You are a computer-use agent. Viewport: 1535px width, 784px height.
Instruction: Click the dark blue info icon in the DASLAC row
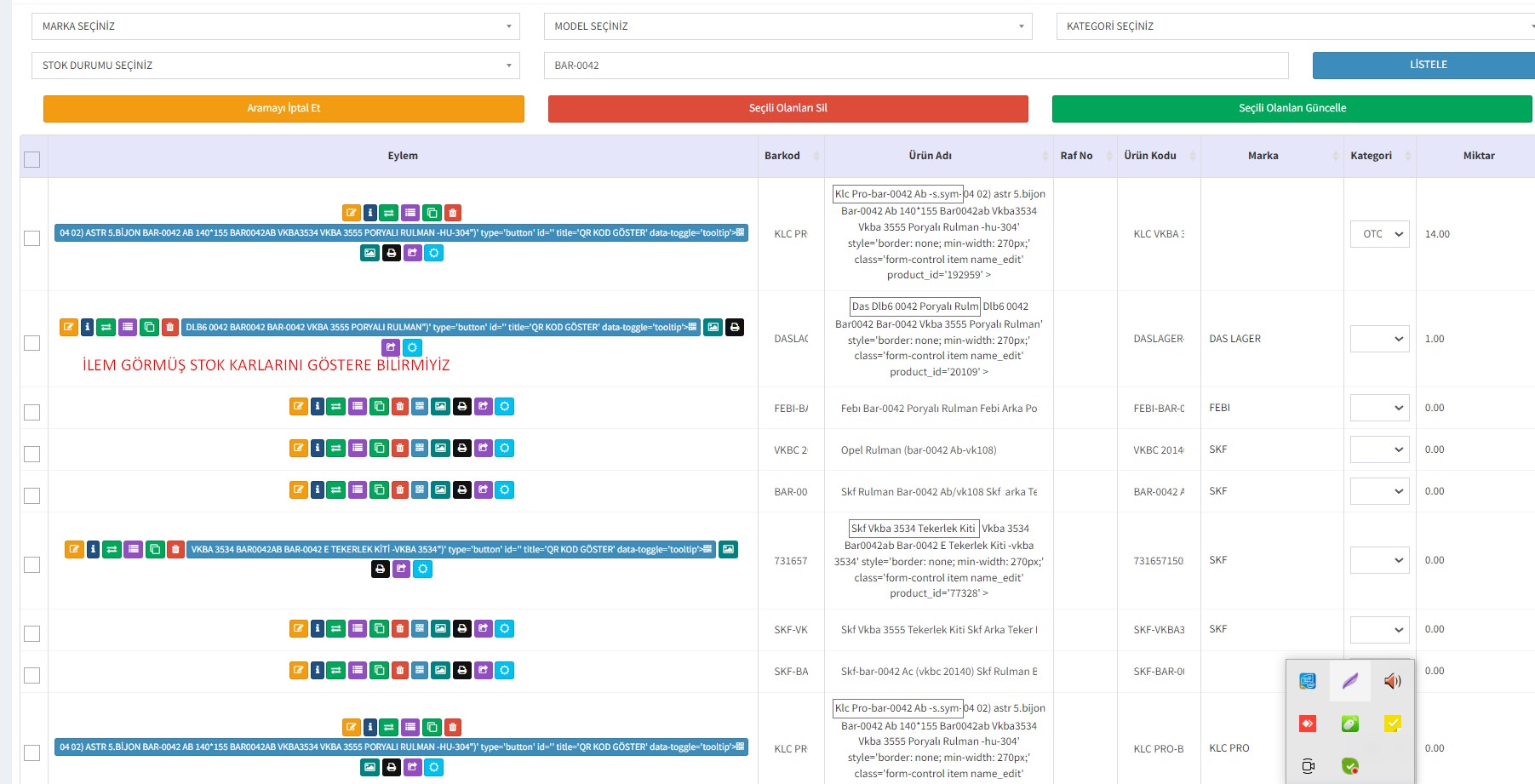tap(87, 327)
